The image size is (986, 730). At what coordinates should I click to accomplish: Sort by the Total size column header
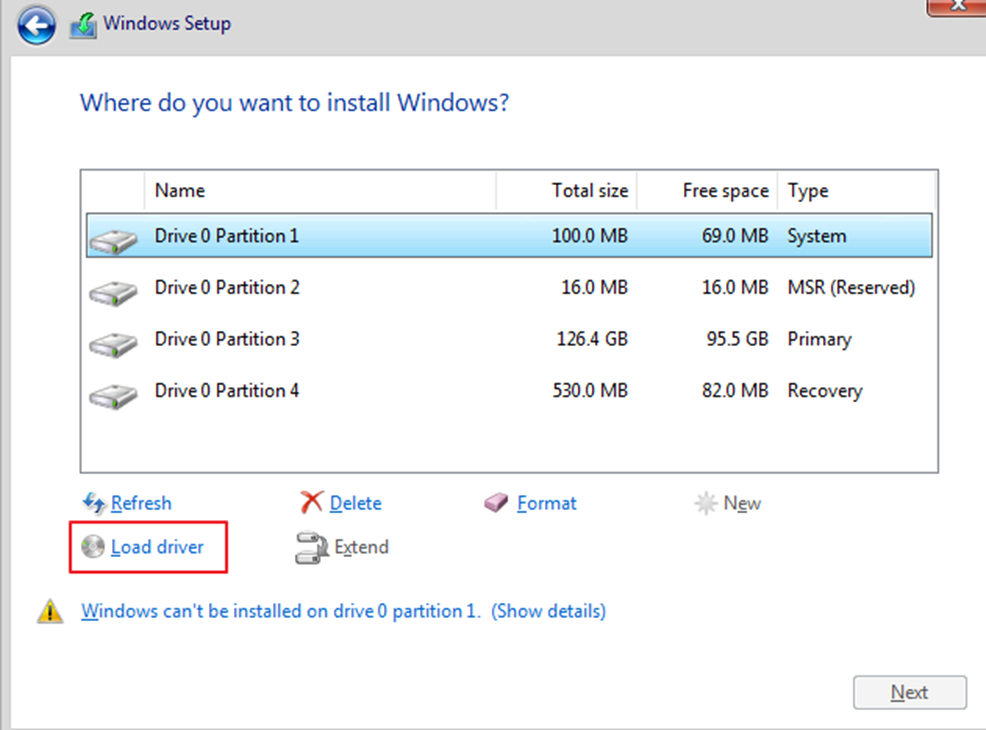point(567,191)
